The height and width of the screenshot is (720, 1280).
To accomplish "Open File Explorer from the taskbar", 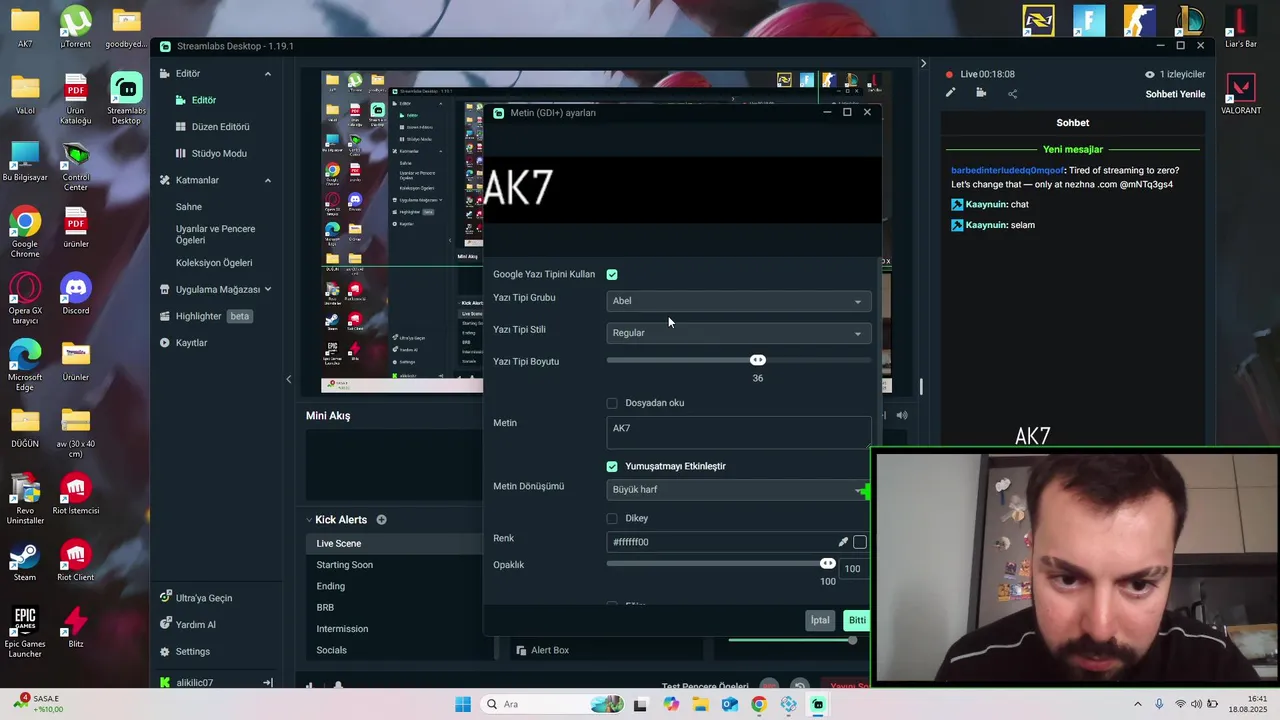I will click(700, 704).
